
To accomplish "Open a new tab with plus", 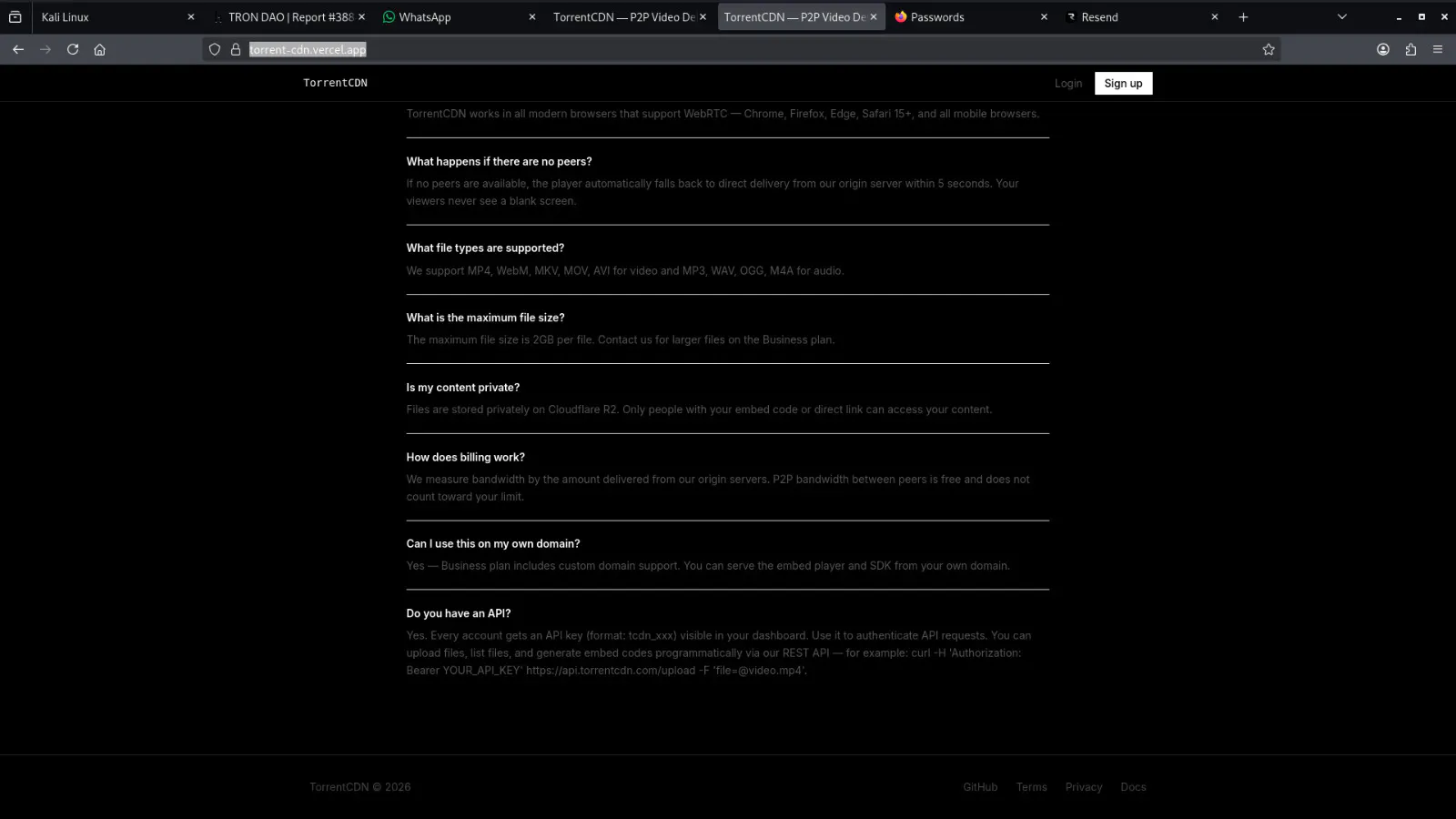I will (x=1243, y=16).
